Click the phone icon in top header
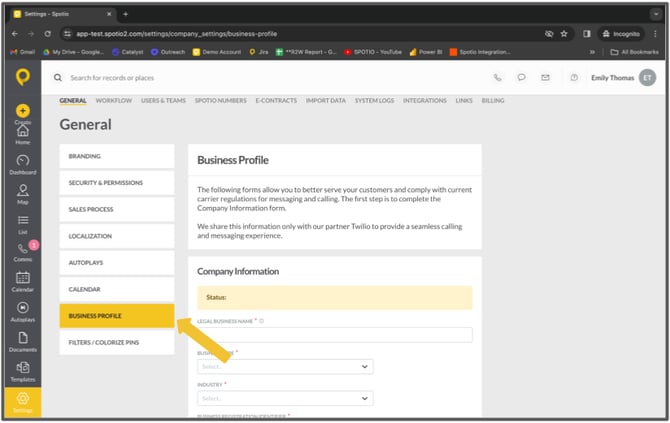The width and height of the screenshot is (670, 423). 497,78
